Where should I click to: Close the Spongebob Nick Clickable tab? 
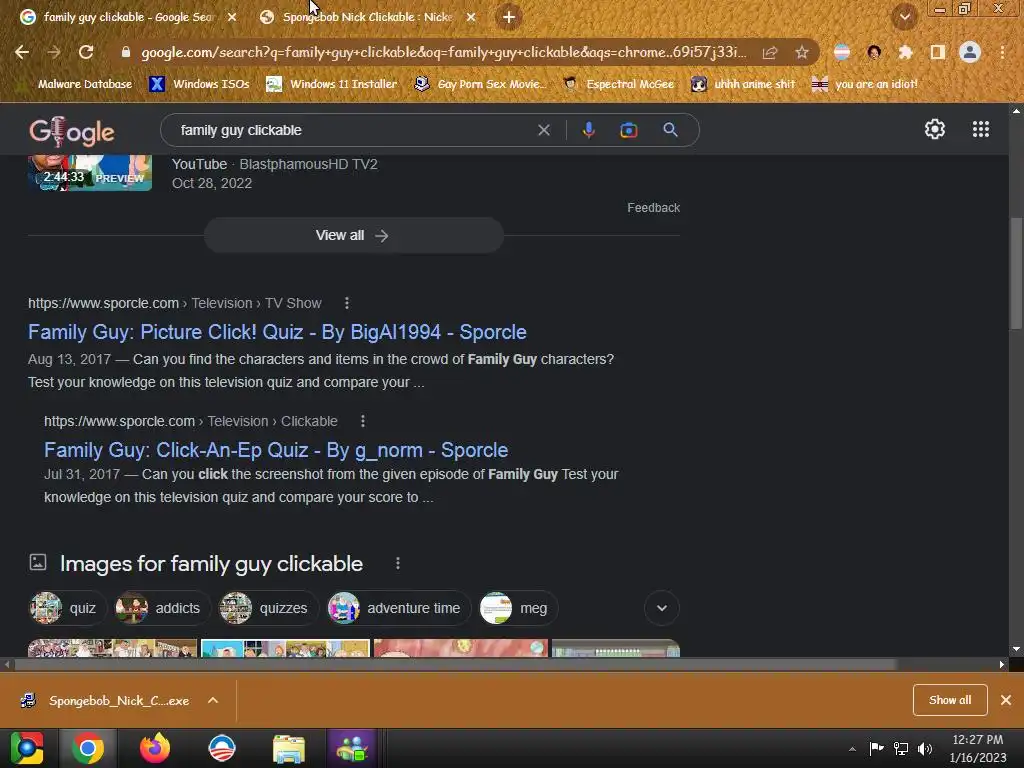[471, 17]
